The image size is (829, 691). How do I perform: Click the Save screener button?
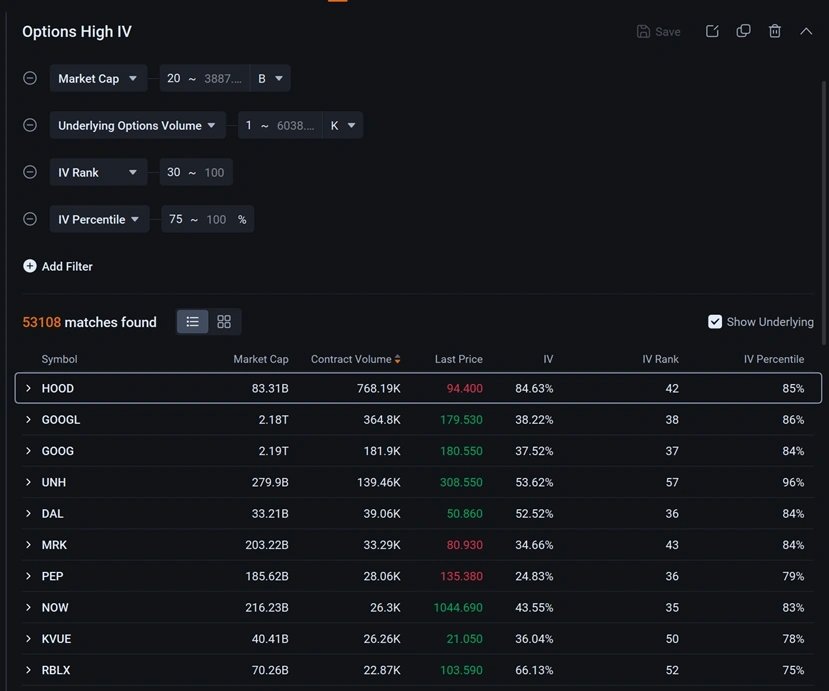(x=658, y=32)
